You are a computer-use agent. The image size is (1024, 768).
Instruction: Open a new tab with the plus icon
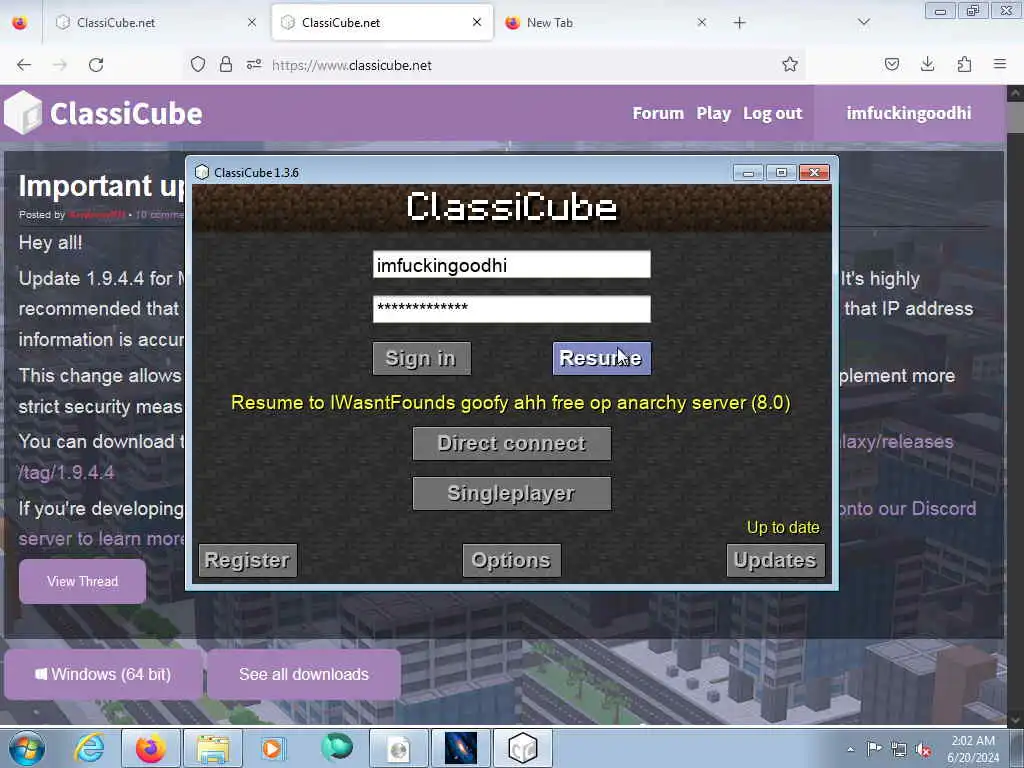tap(739, 23)
